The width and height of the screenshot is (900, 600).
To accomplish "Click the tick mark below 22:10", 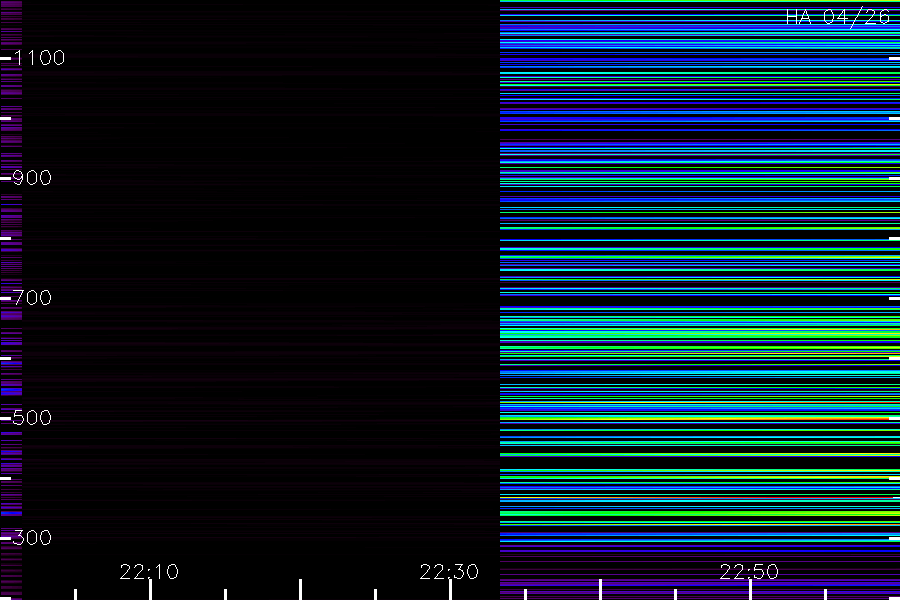I will click(150, 590).
